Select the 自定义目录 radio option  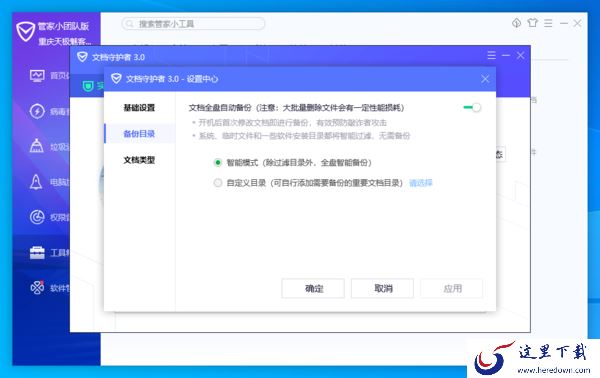pos(218,183)
